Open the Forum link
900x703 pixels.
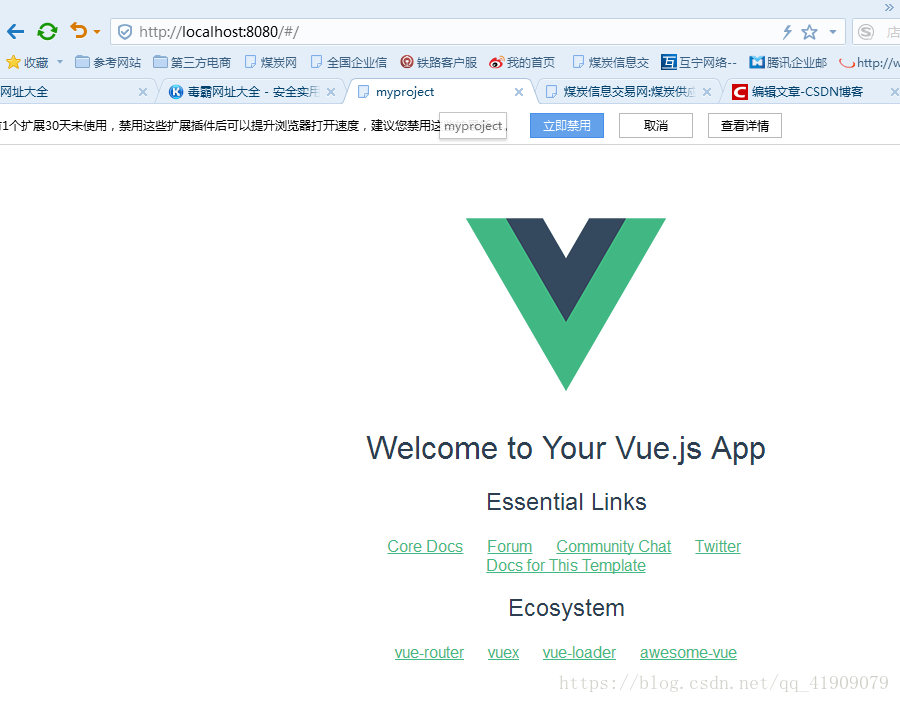tap(510, 546)
